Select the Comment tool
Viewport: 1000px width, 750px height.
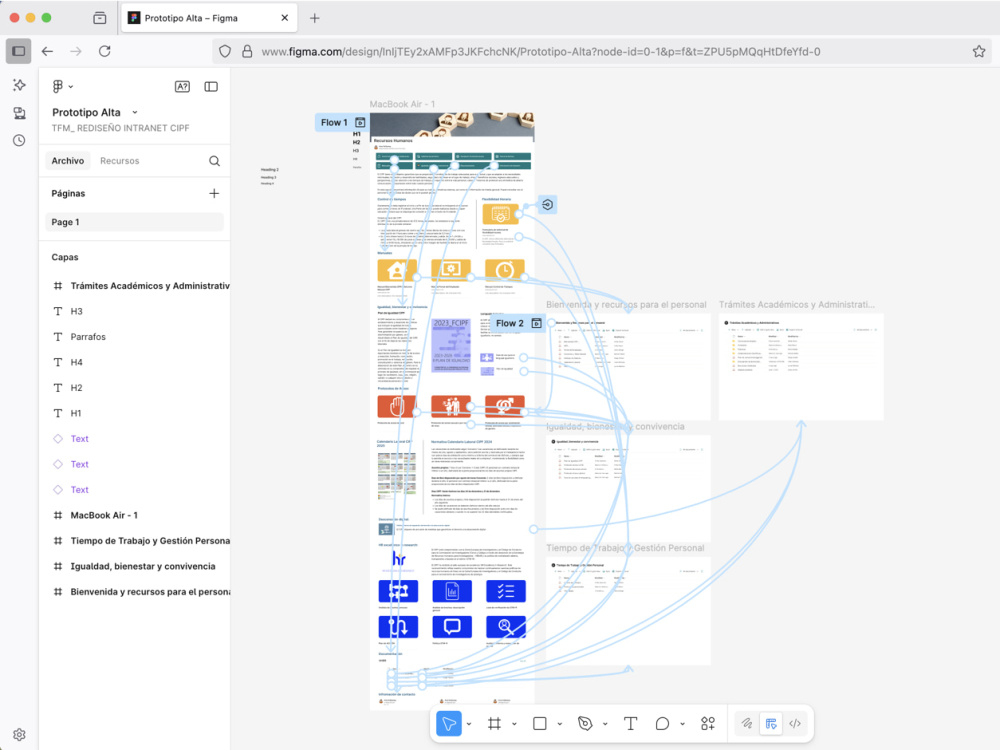tap(662, 723)
